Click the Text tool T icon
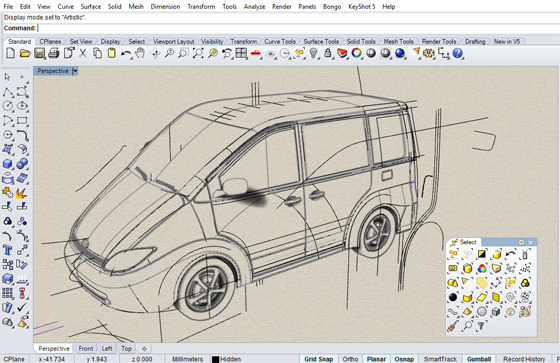 tap(8, 250)
